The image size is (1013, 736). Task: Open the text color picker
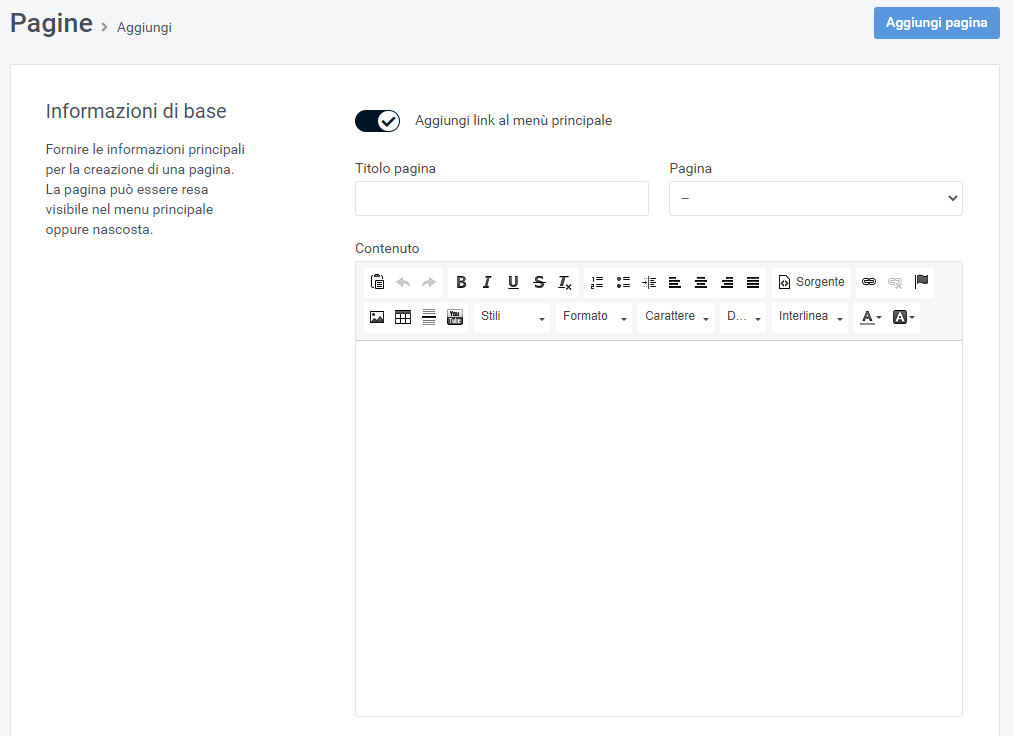pyautogui.click(x=871, y=317)
